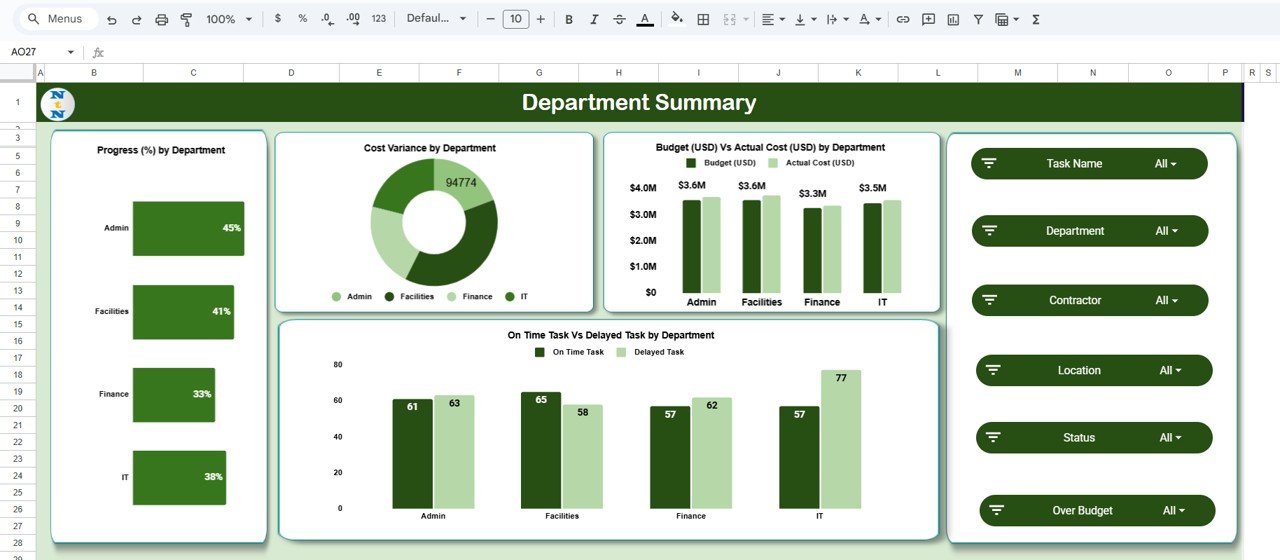Select the Paint format tool
This screenshot has height=560, width=1280.
coord(186,19)
